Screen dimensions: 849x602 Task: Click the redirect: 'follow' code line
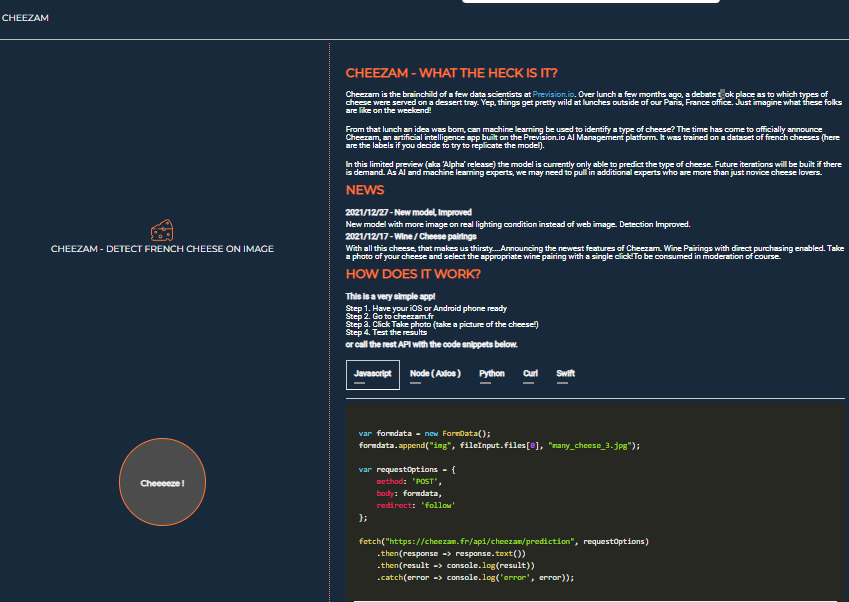pos(416,505)
